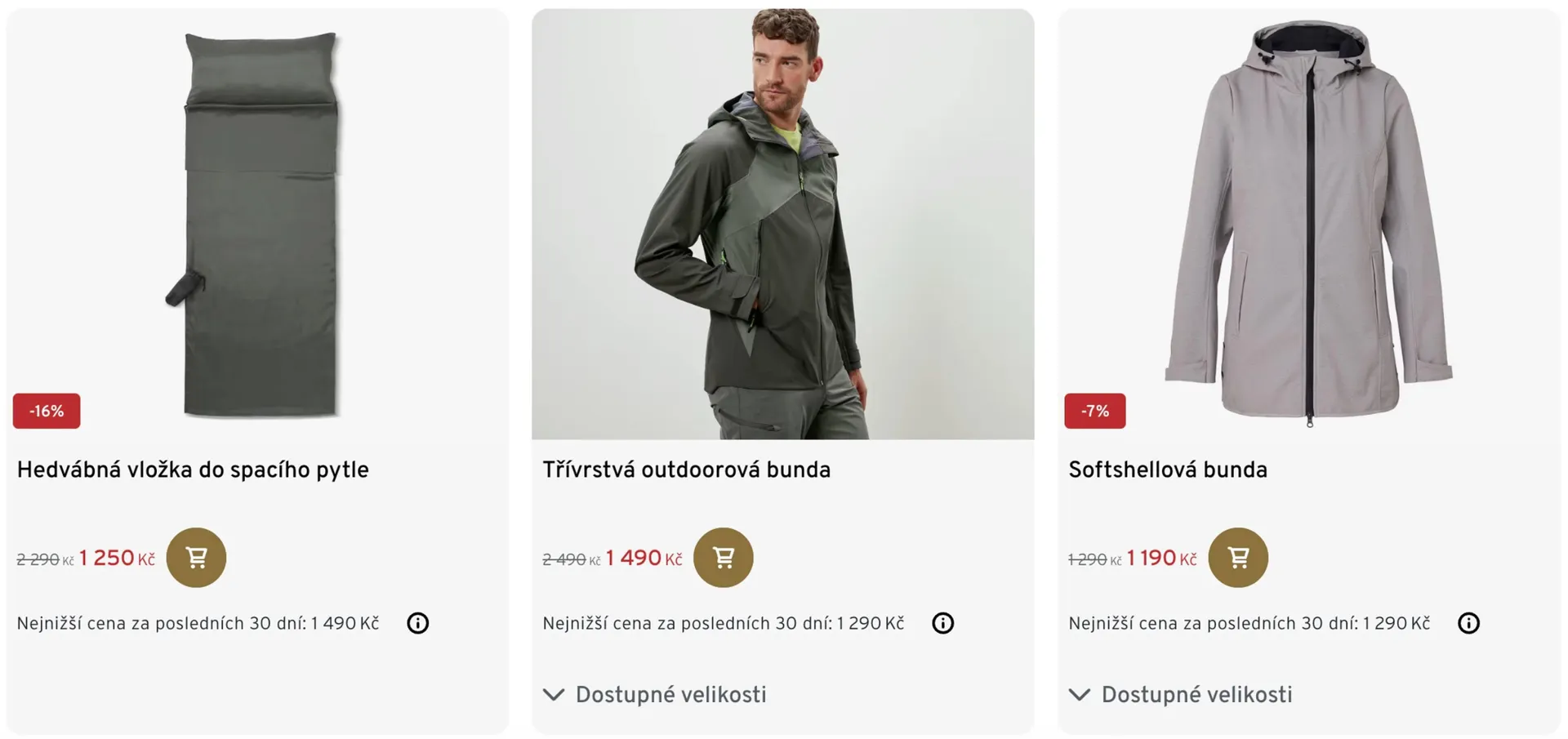Click the 1 490 Kč red sale price
Viewport: 1568px width, 739px height.
644,559
